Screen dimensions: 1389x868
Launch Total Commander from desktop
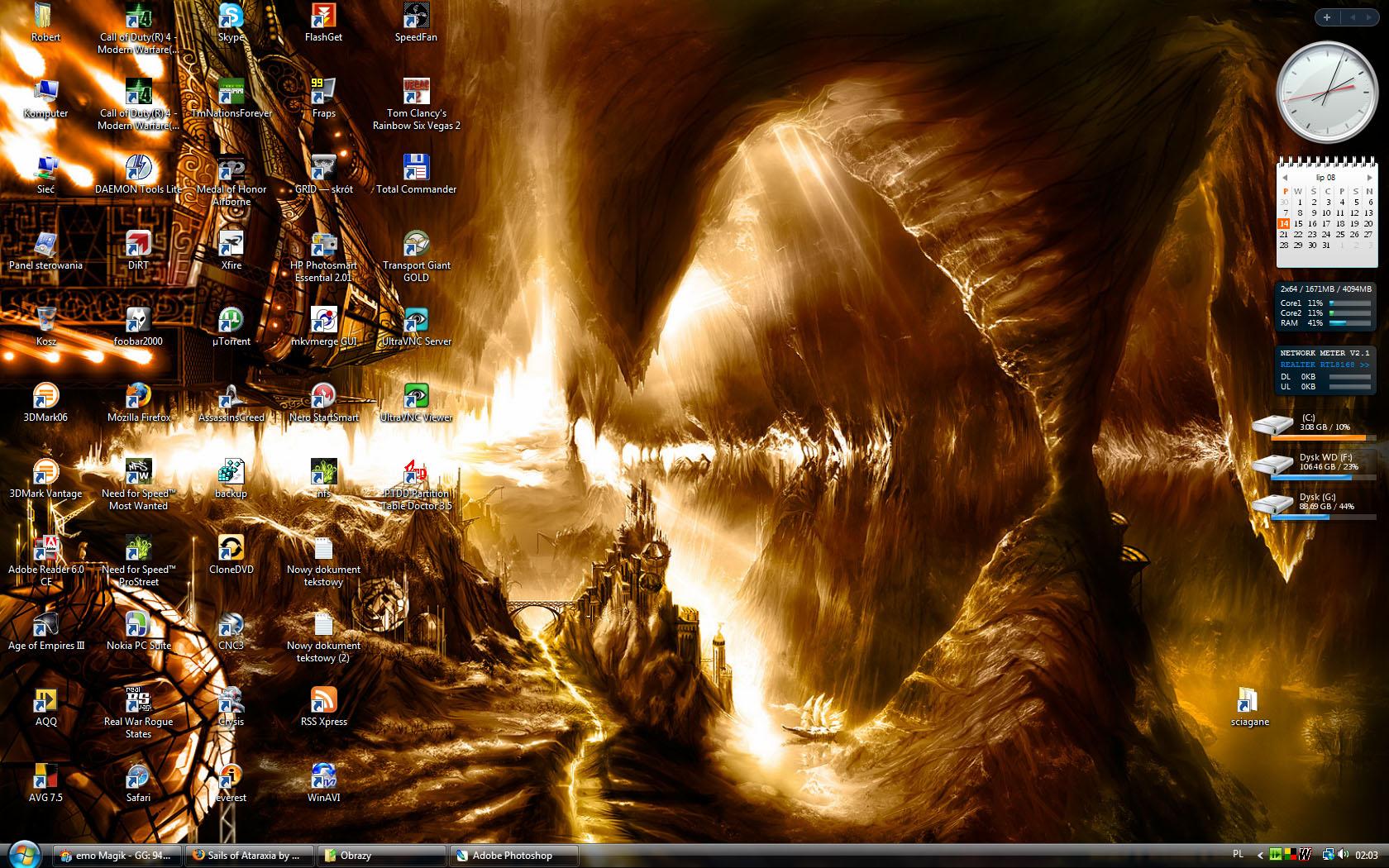416,175
